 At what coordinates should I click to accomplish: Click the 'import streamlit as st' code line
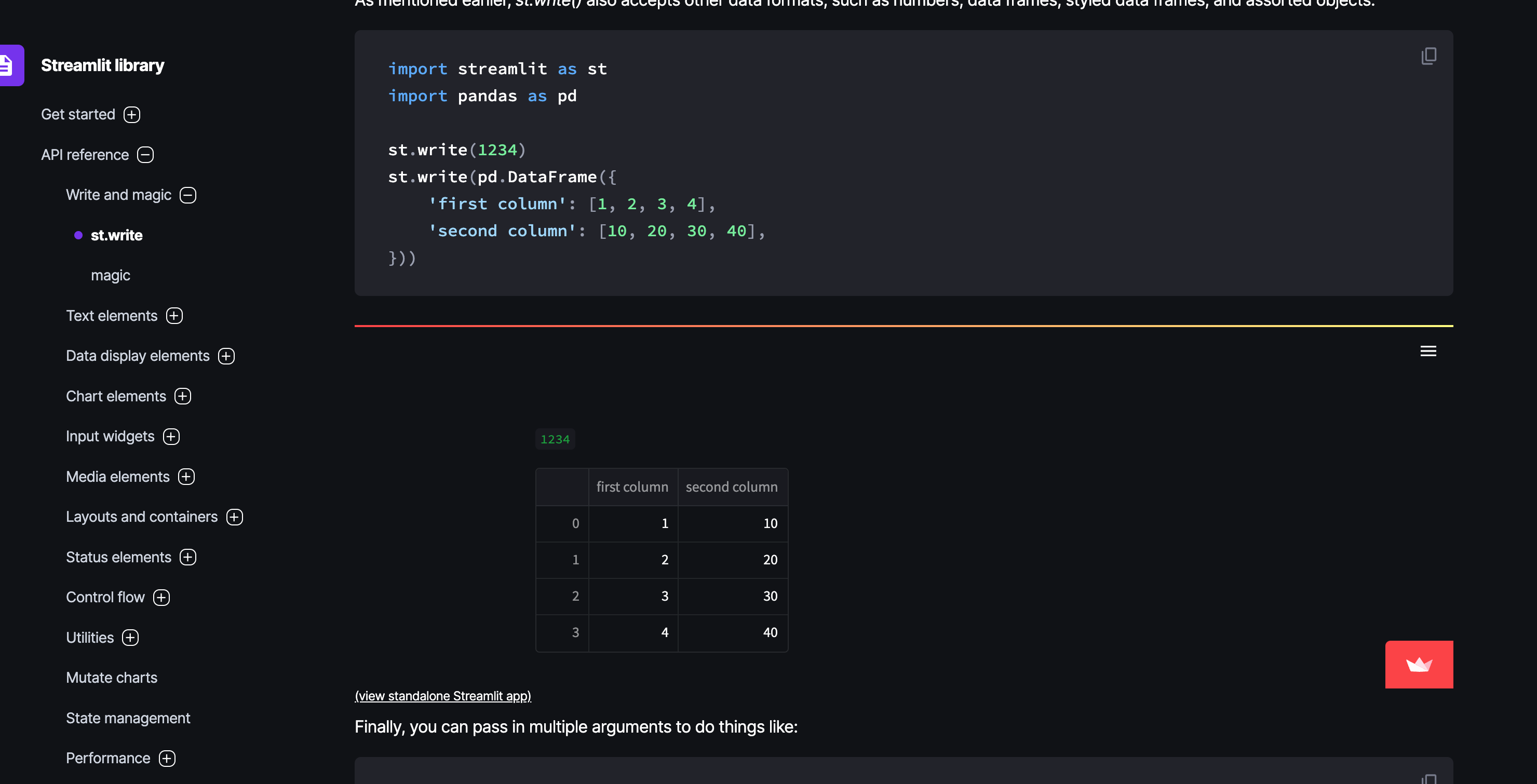[x=497, y=69]
